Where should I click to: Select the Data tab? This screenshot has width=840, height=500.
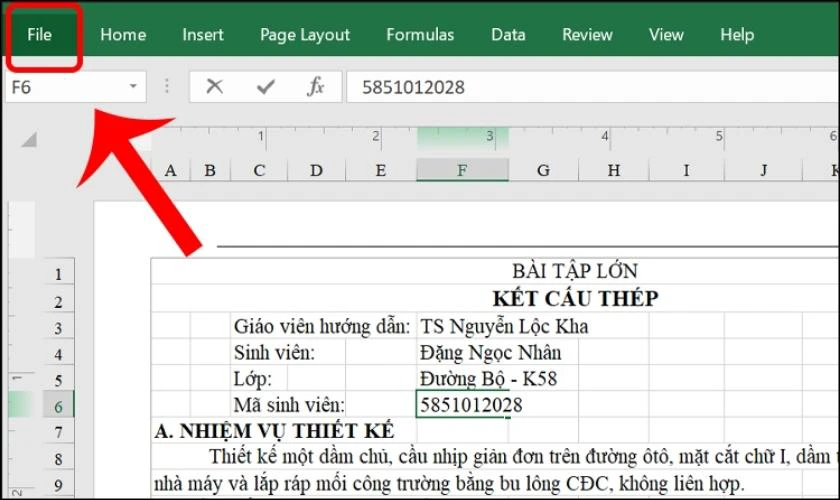coord(508,35)
